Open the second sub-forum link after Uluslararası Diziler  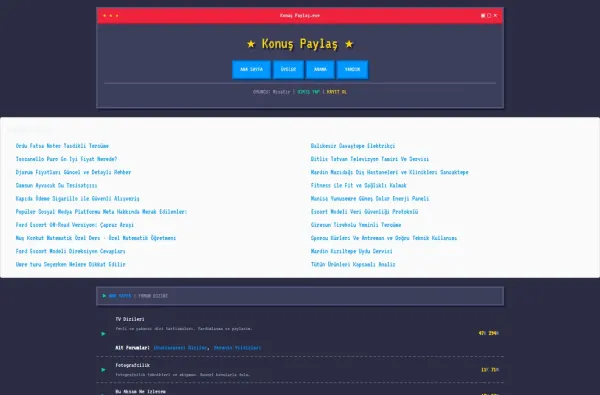[238, 348]
